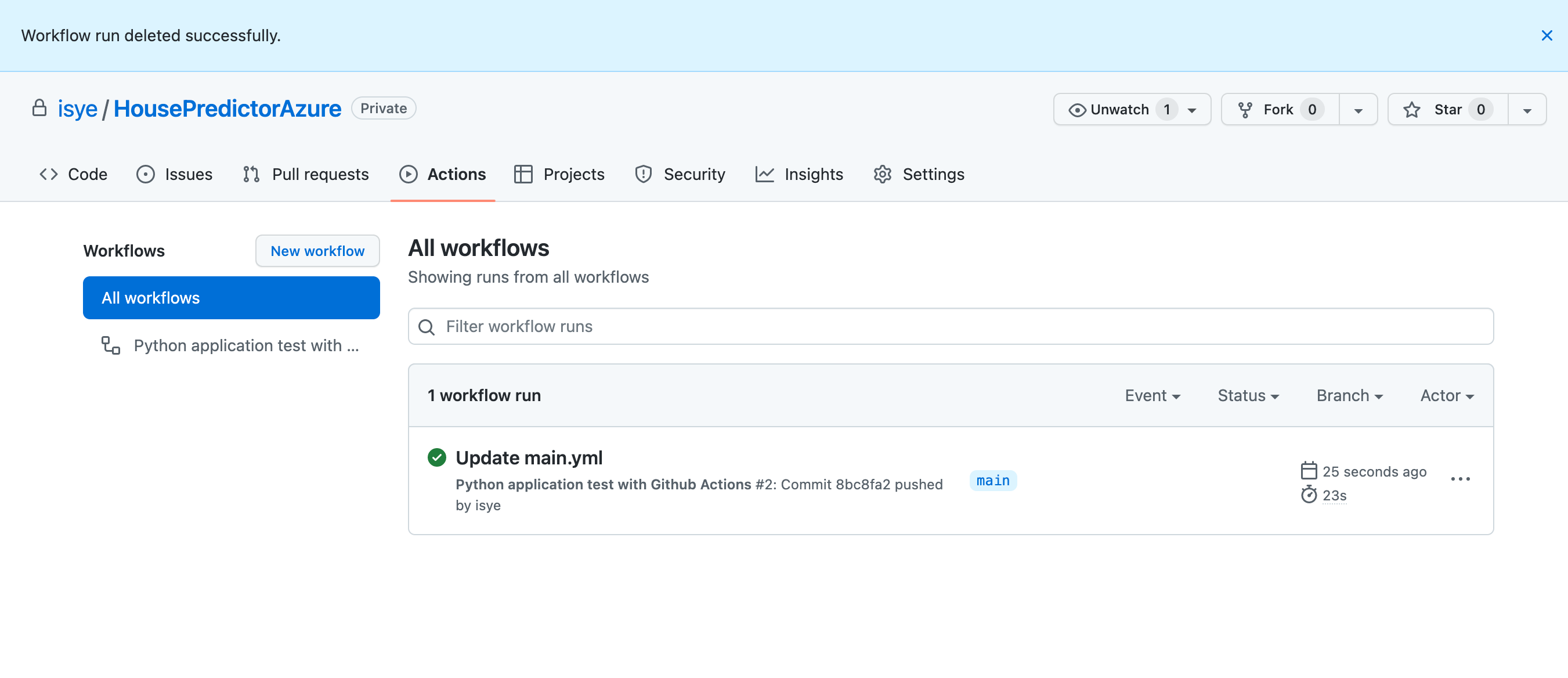
Task: Click the workflow icon beside Python application test
Action: point(110,345)
